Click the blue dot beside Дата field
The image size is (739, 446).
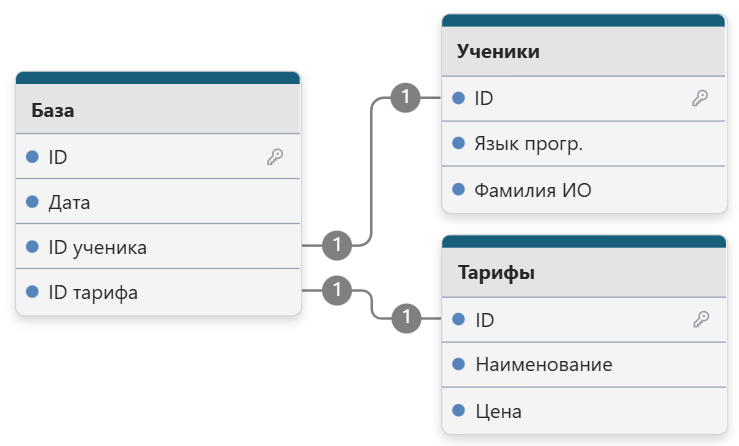point(32,202)
